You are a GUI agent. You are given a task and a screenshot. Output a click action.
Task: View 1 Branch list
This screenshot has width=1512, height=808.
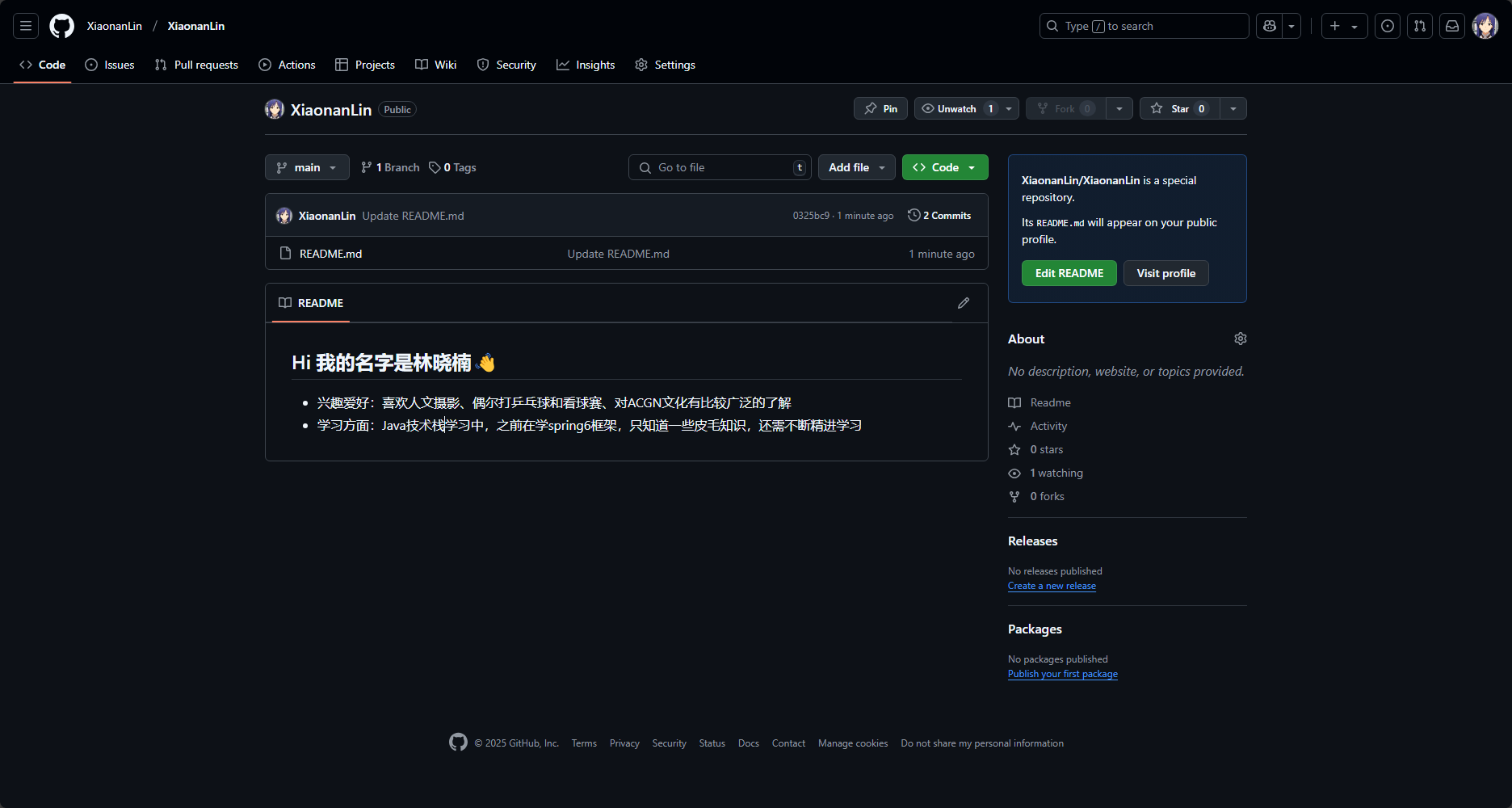pyautogui.click(x=390, y=167)
